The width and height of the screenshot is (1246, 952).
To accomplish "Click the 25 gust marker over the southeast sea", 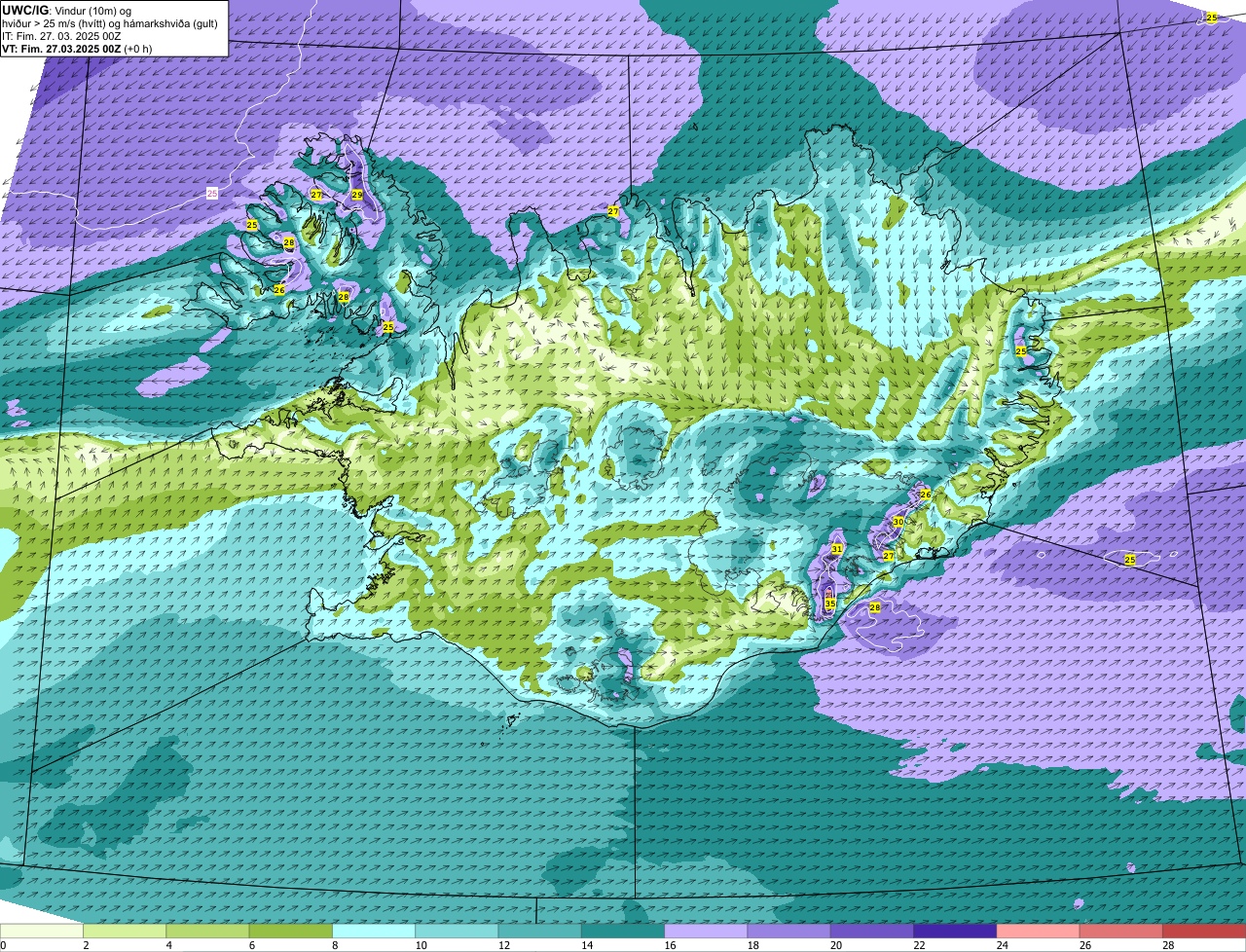I will (1130, 559).
